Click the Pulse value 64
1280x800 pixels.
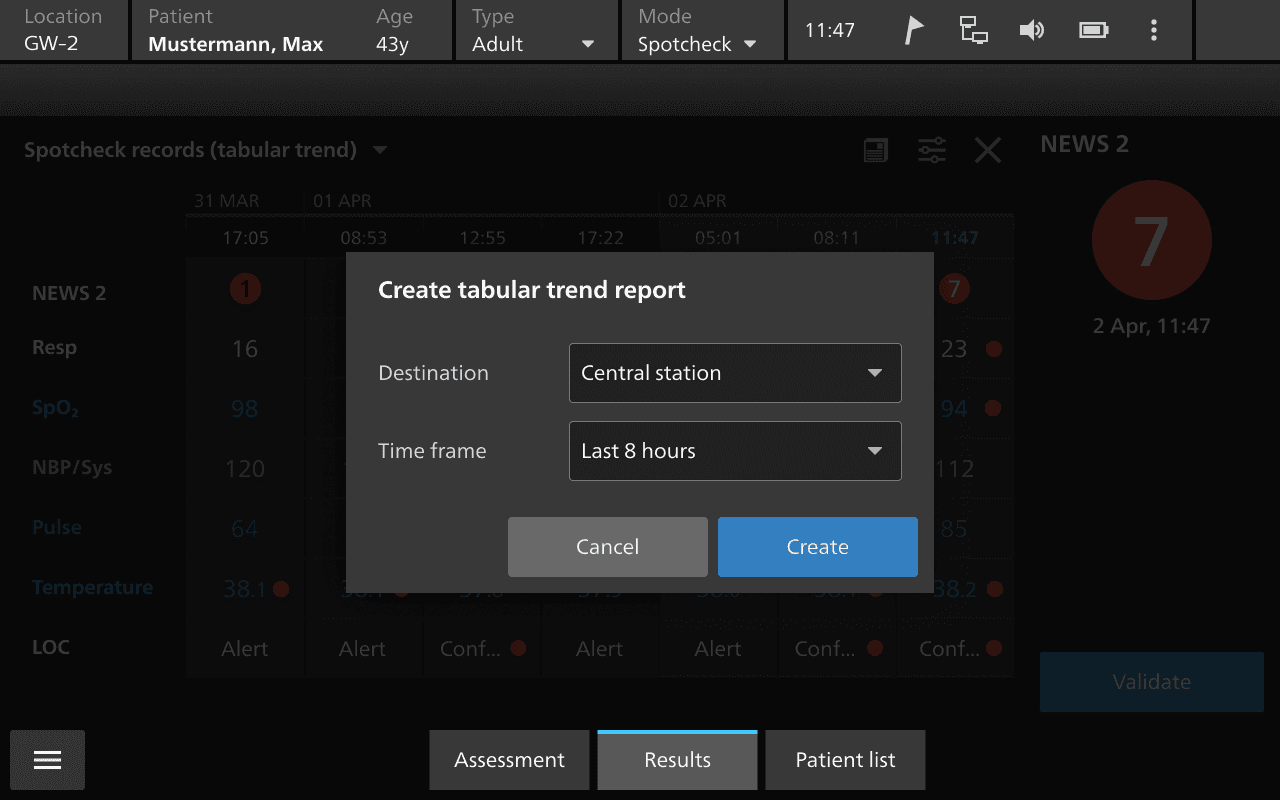point(245,529)
